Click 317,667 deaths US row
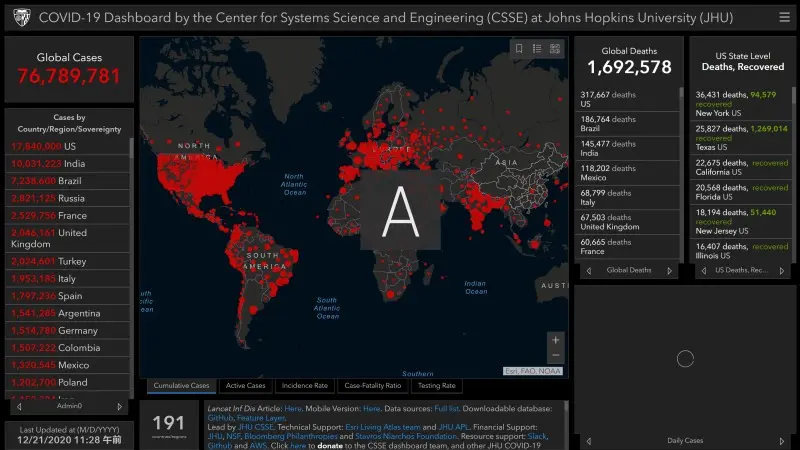 click(628, 99)
